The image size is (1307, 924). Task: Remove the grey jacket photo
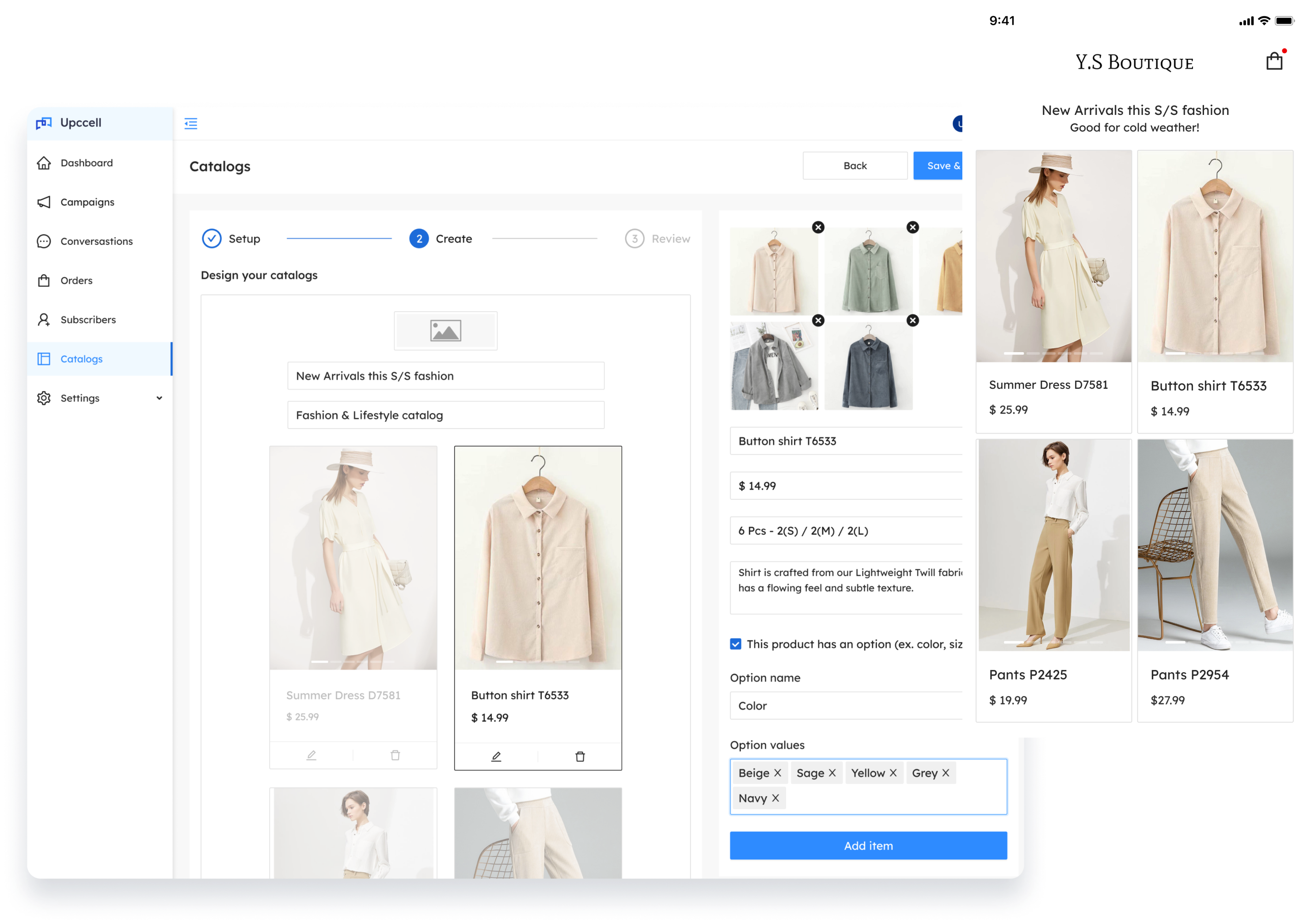pyautogui.click(x=818, y=320)
